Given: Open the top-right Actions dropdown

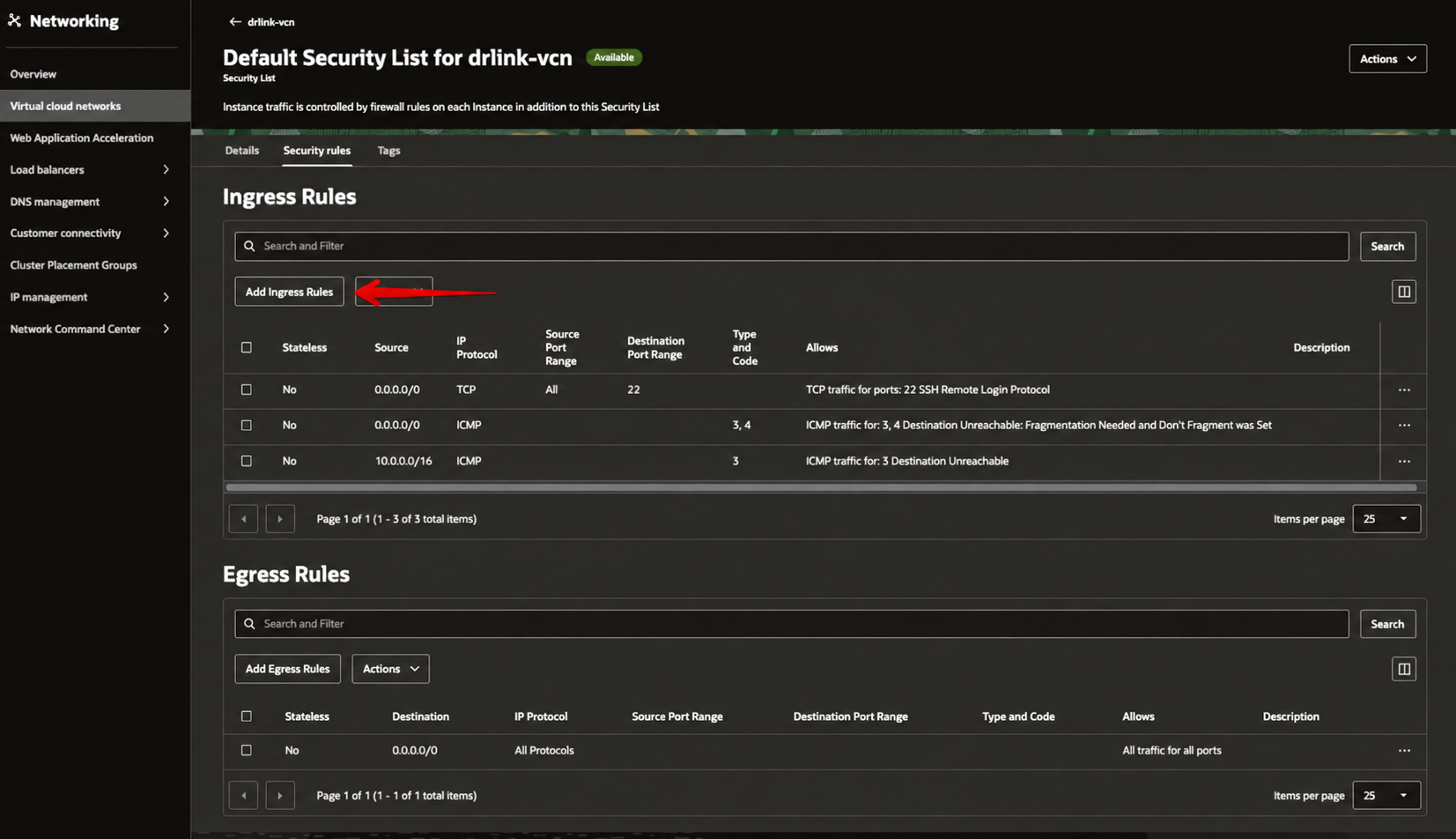Looking at the screenshot, I should tap(1387, 59).
